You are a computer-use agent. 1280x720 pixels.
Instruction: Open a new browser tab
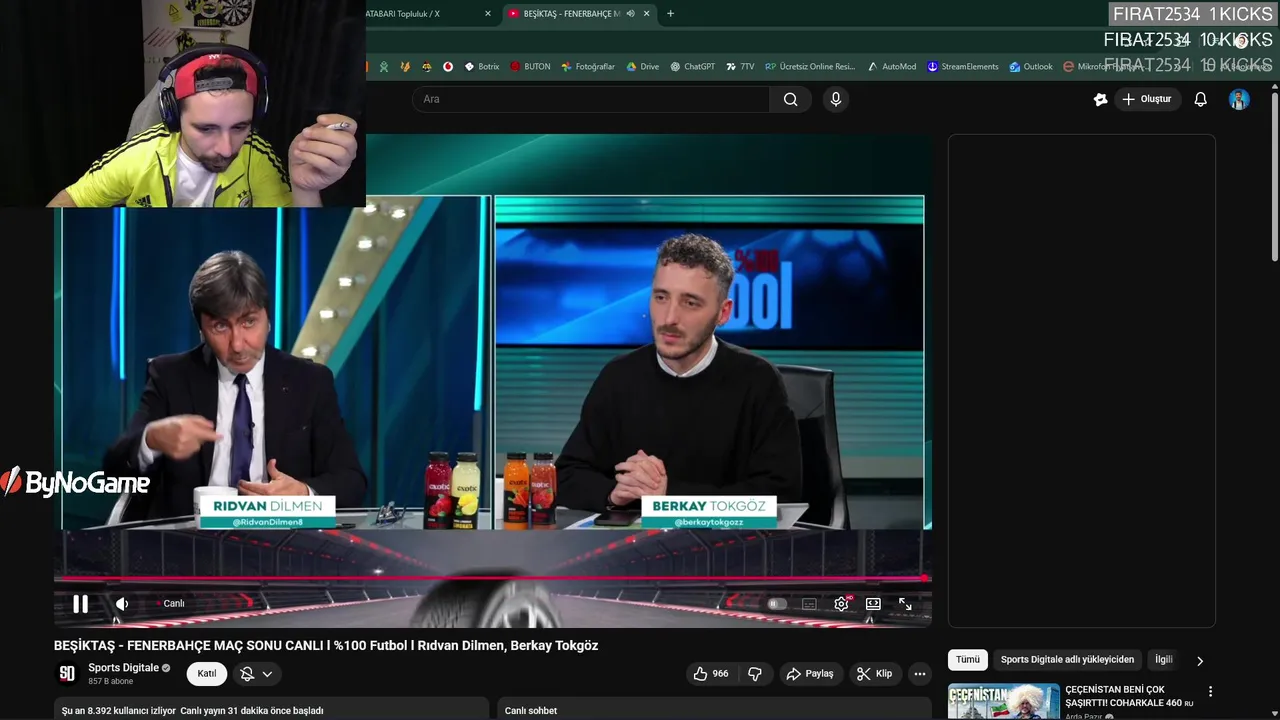[670, 14]
